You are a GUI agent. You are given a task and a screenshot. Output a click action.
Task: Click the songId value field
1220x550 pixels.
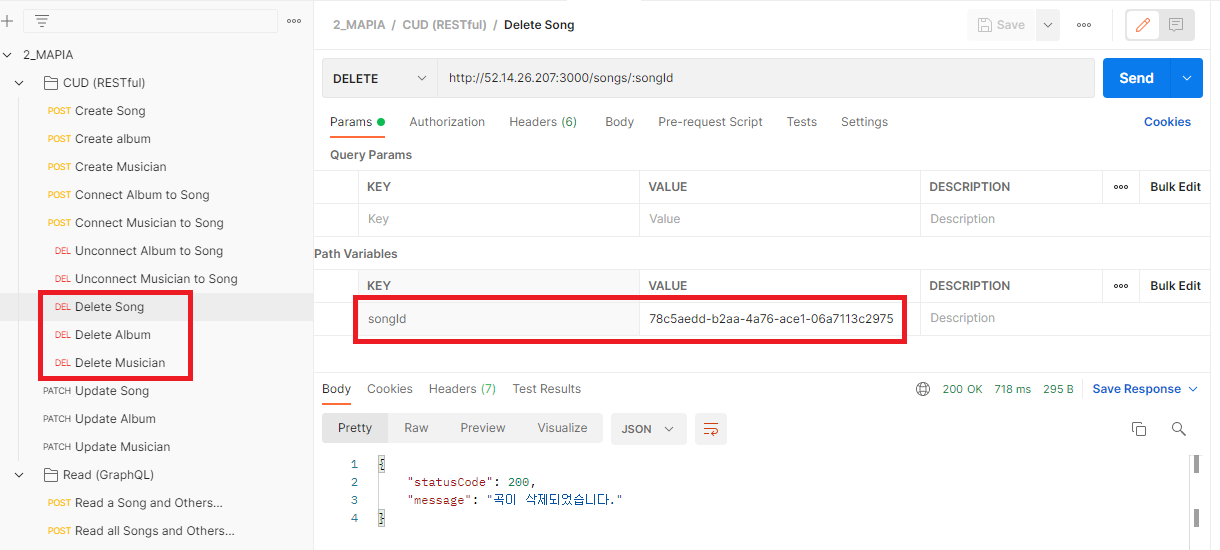[780, 318]
